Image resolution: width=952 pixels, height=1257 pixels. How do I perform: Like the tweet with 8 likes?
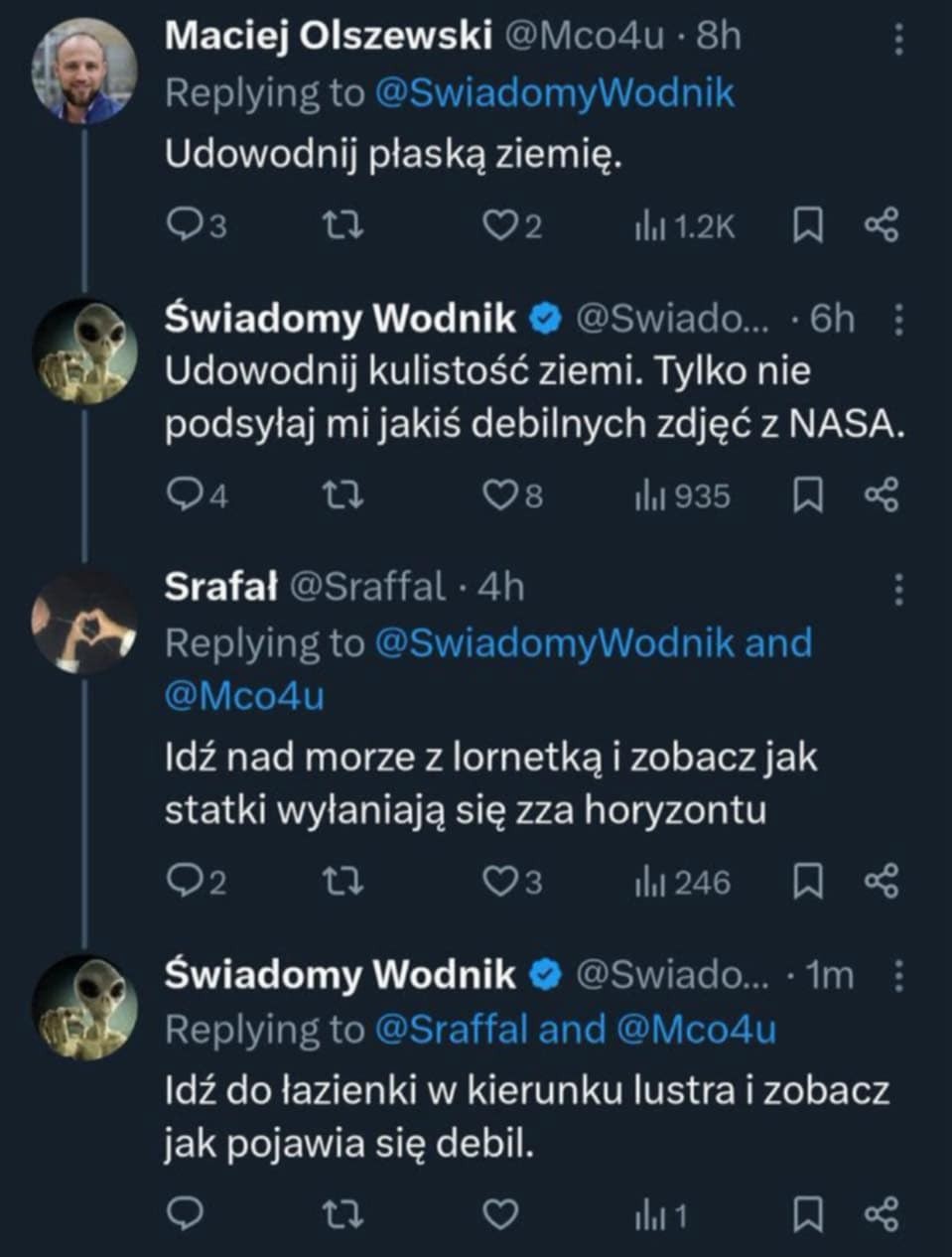[499, 495]
